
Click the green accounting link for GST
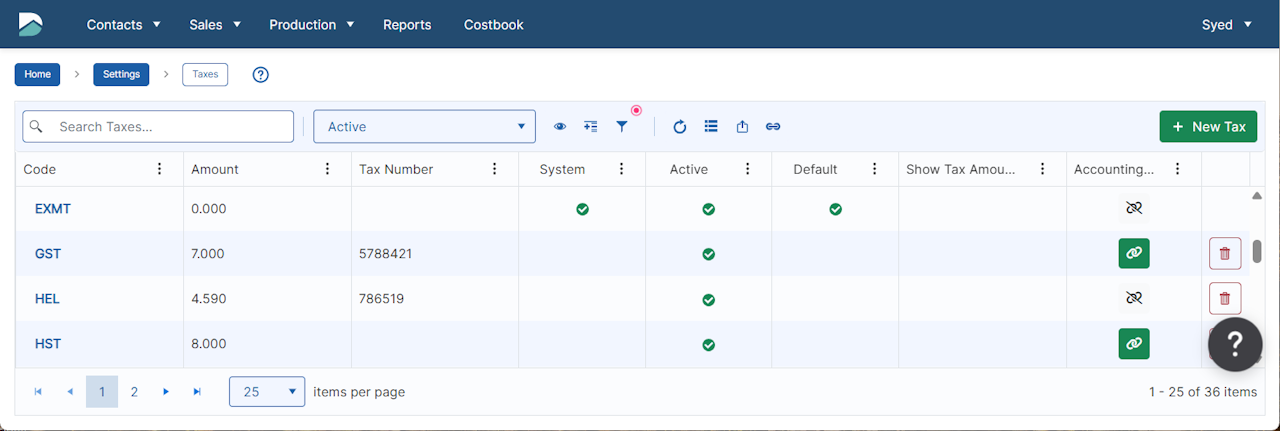pos(1133,254)
